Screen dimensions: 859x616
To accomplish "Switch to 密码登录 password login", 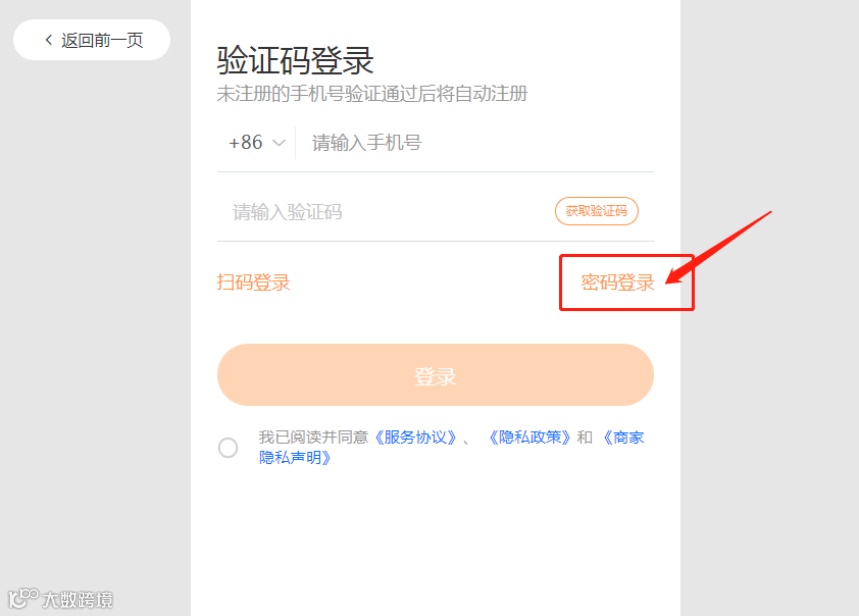I will pos(617,282).
